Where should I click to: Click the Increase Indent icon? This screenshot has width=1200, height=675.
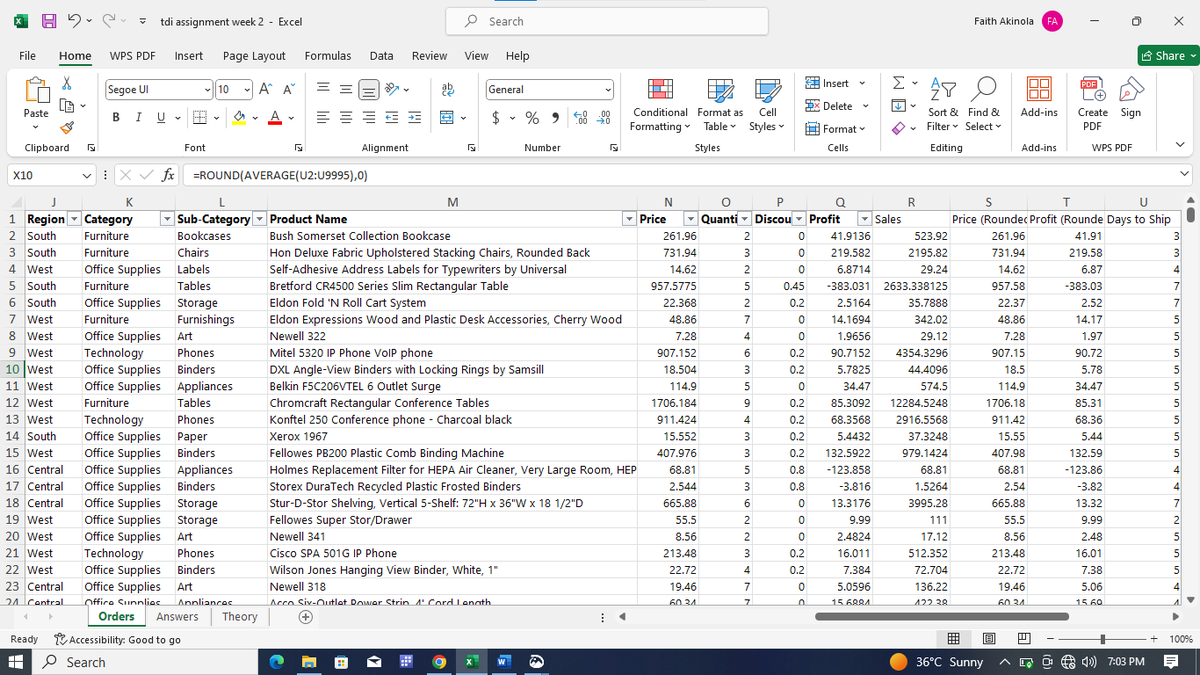coord(414,119)
